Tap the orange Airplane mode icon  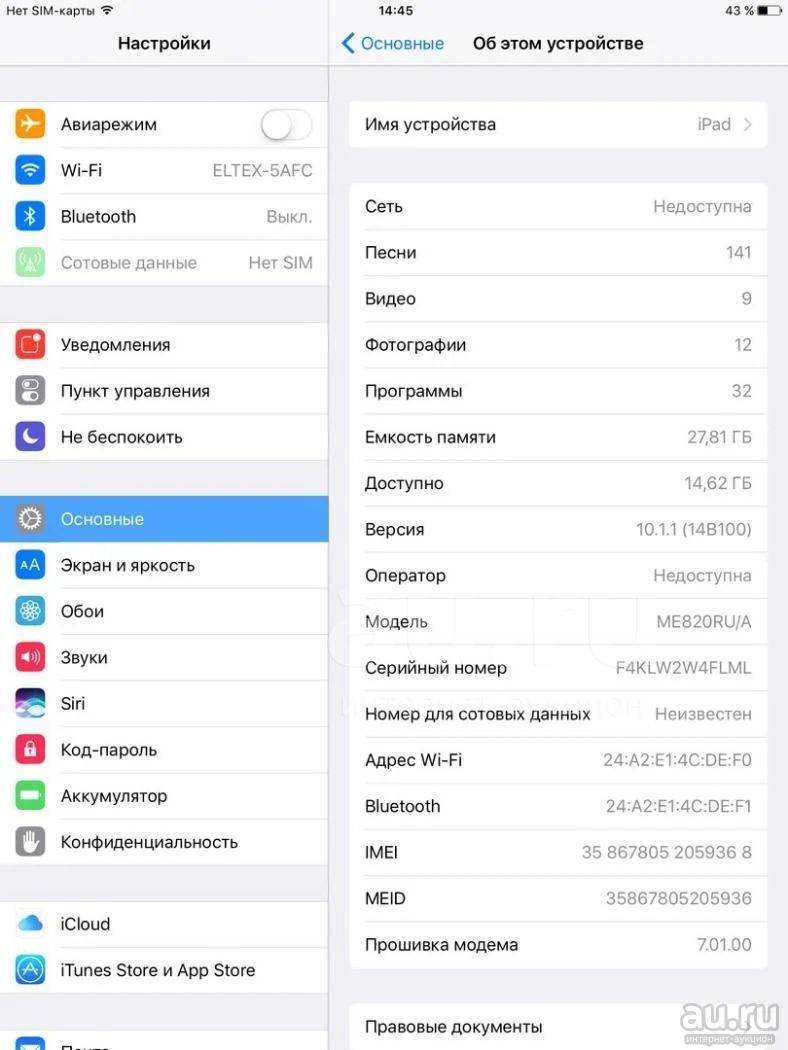30,124
